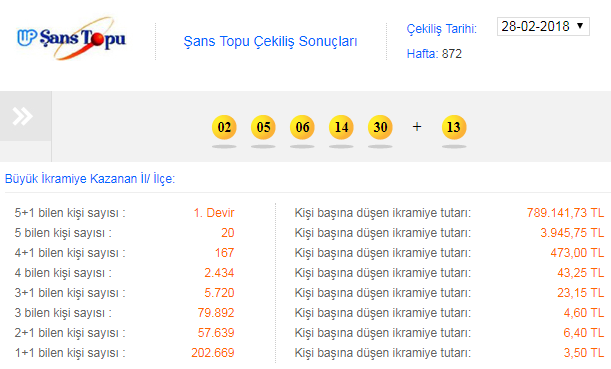Click the bonus ball numbered 13
Viewport: 611px width, 369px height.
(454, 127)
